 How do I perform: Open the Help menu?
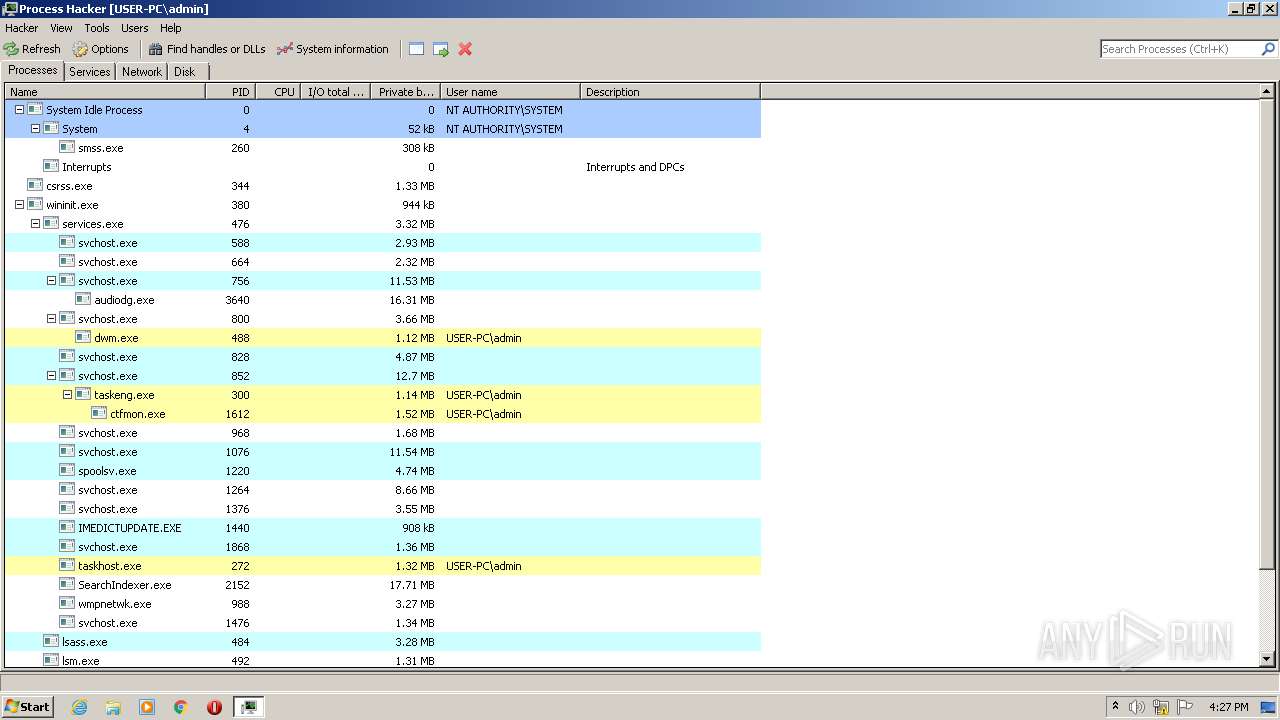coord(171,28)
